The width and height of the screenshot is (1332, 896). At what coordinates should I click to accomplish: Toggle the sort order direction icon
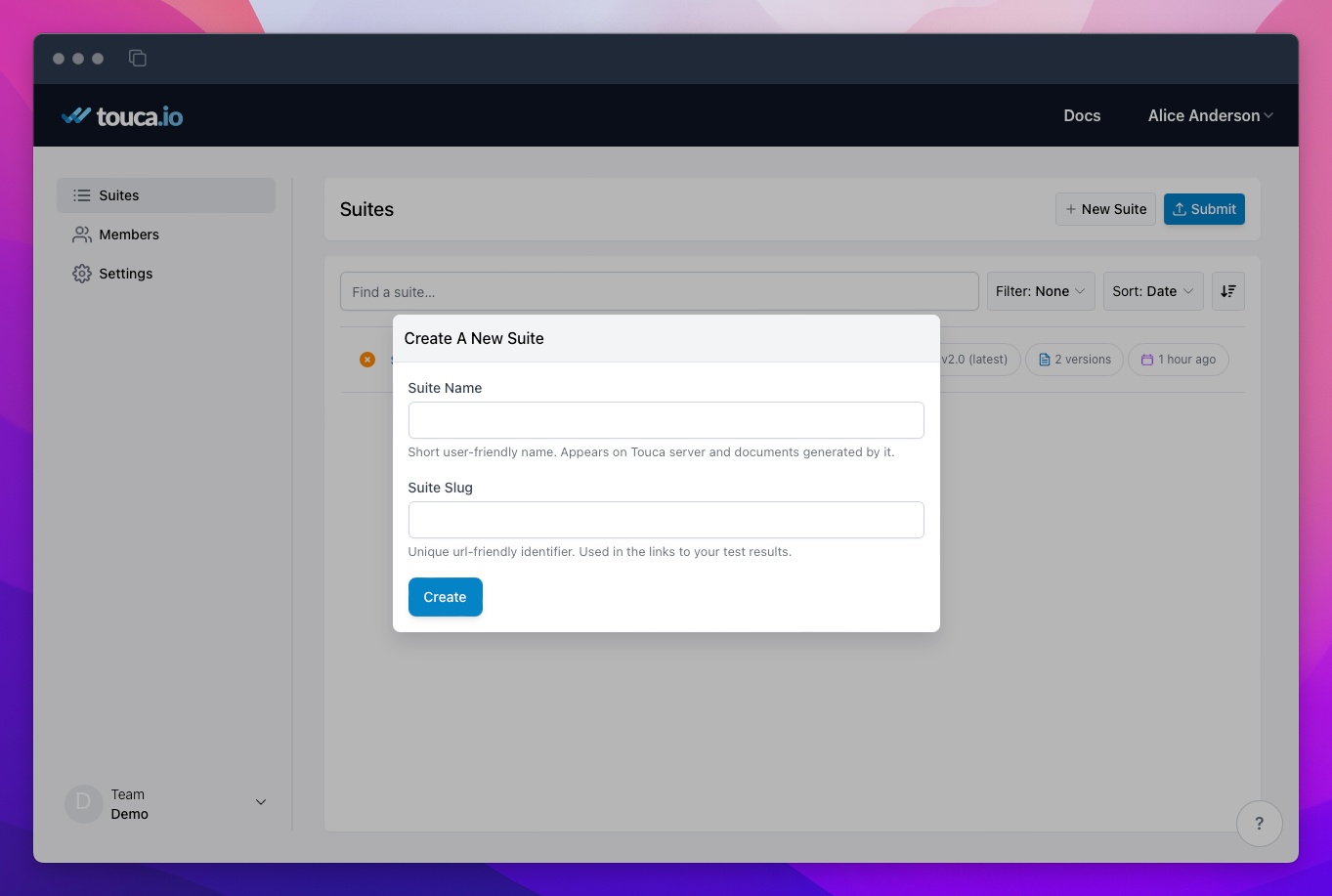[1228, 291]
